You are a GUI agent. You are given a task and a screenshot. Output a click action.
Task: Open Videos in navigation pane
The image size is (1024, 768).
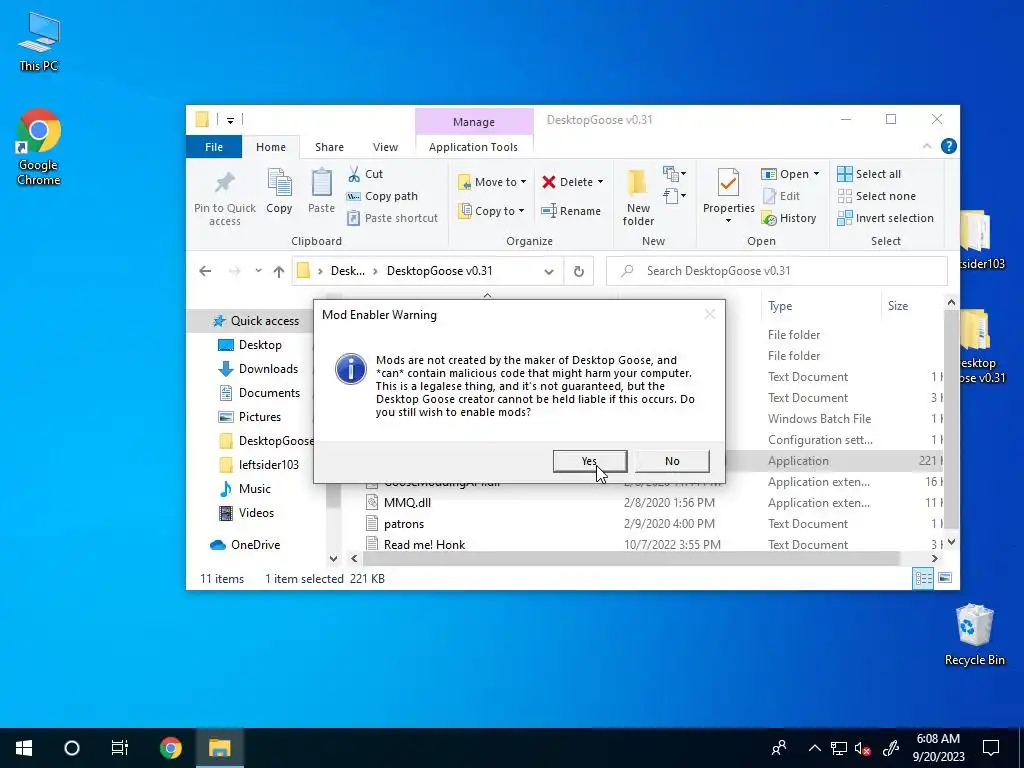point(248,513)
